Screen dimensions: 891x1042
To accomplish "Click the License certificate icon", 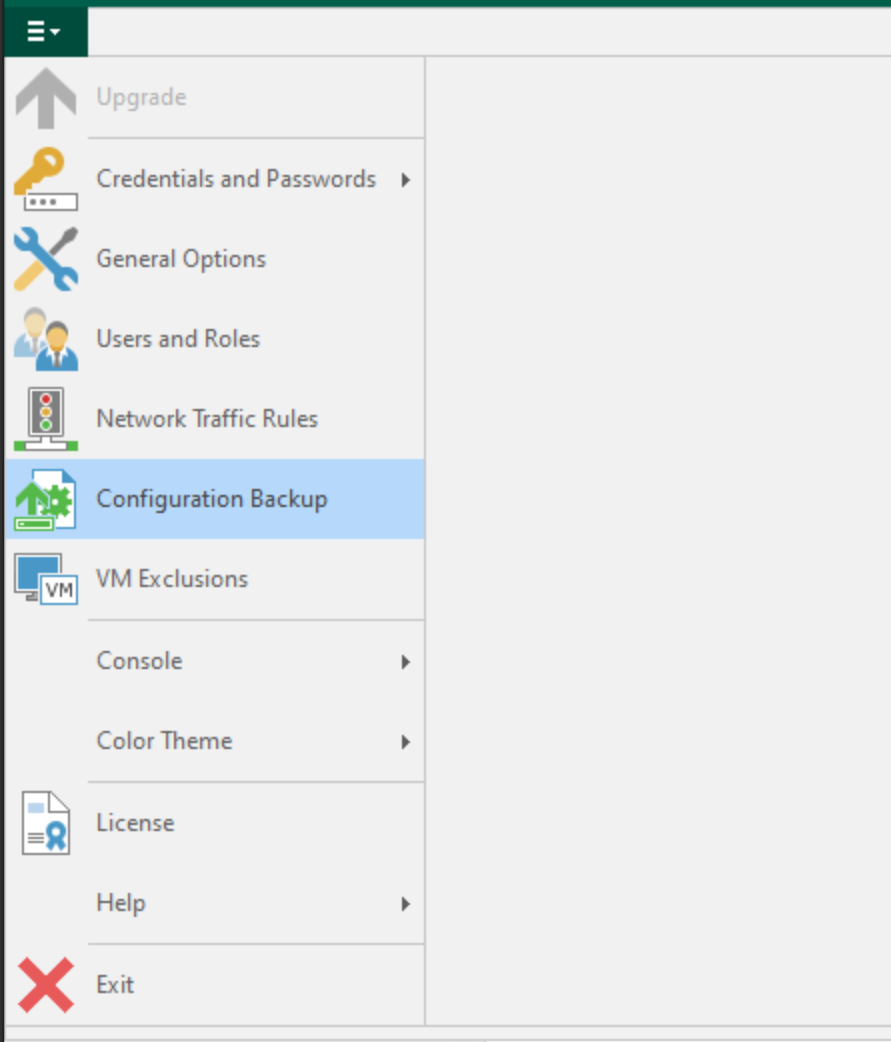I will tap(46, 823).
